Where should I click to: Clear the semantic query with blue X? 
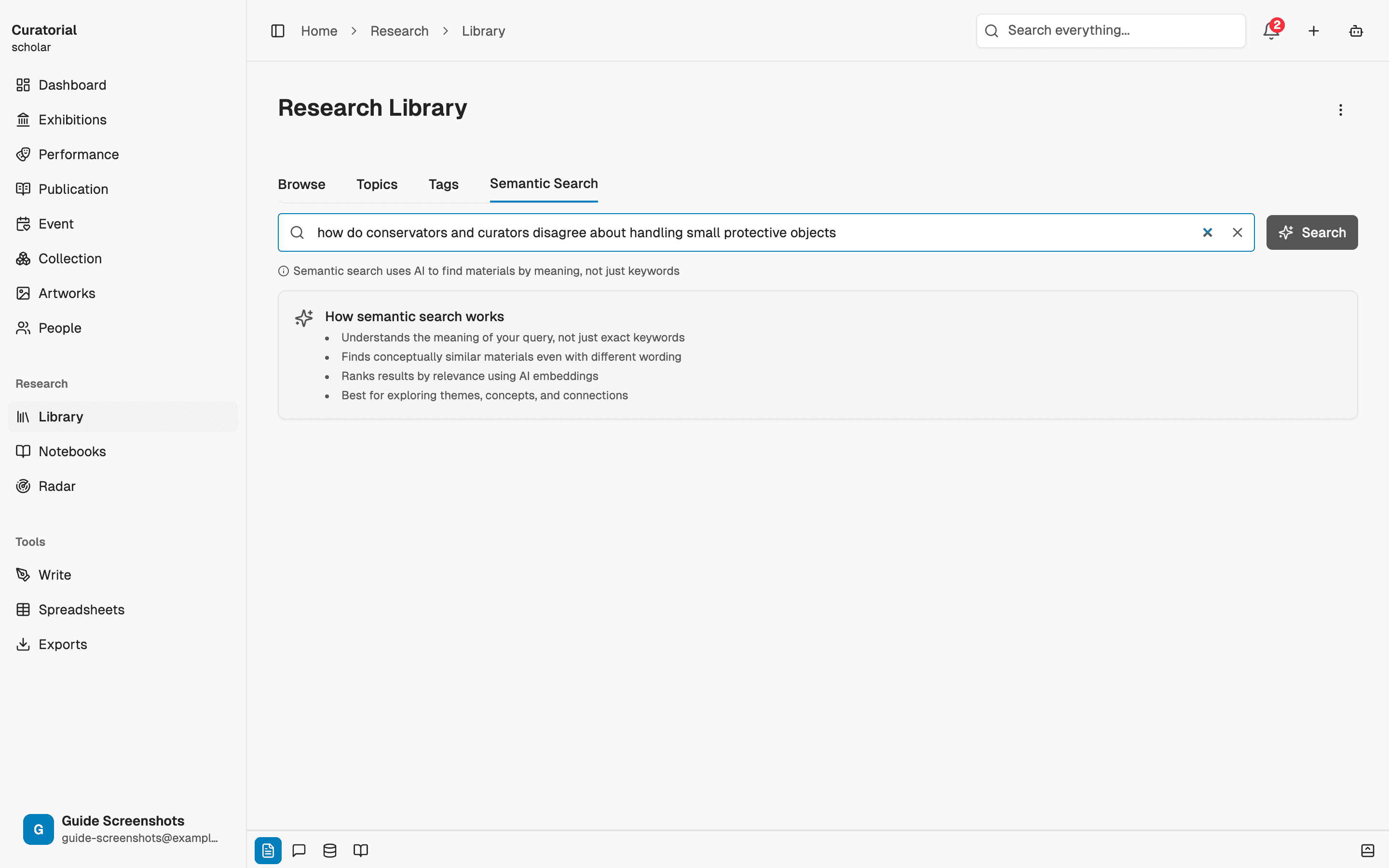point(1208,232)
